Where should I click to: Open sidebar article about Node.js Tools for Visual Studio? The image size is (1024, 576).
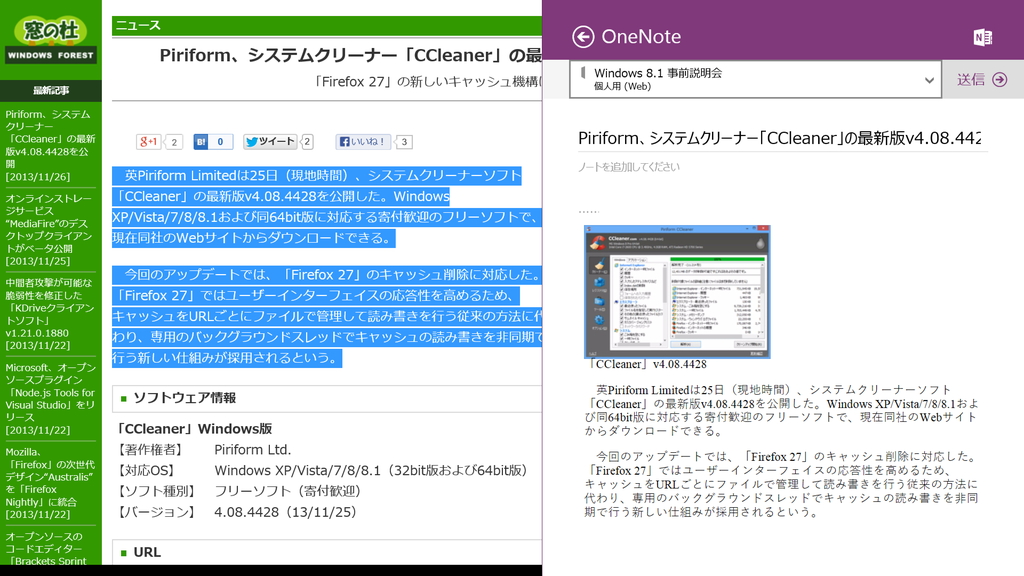pyautogui.click(x=51, y=398)
